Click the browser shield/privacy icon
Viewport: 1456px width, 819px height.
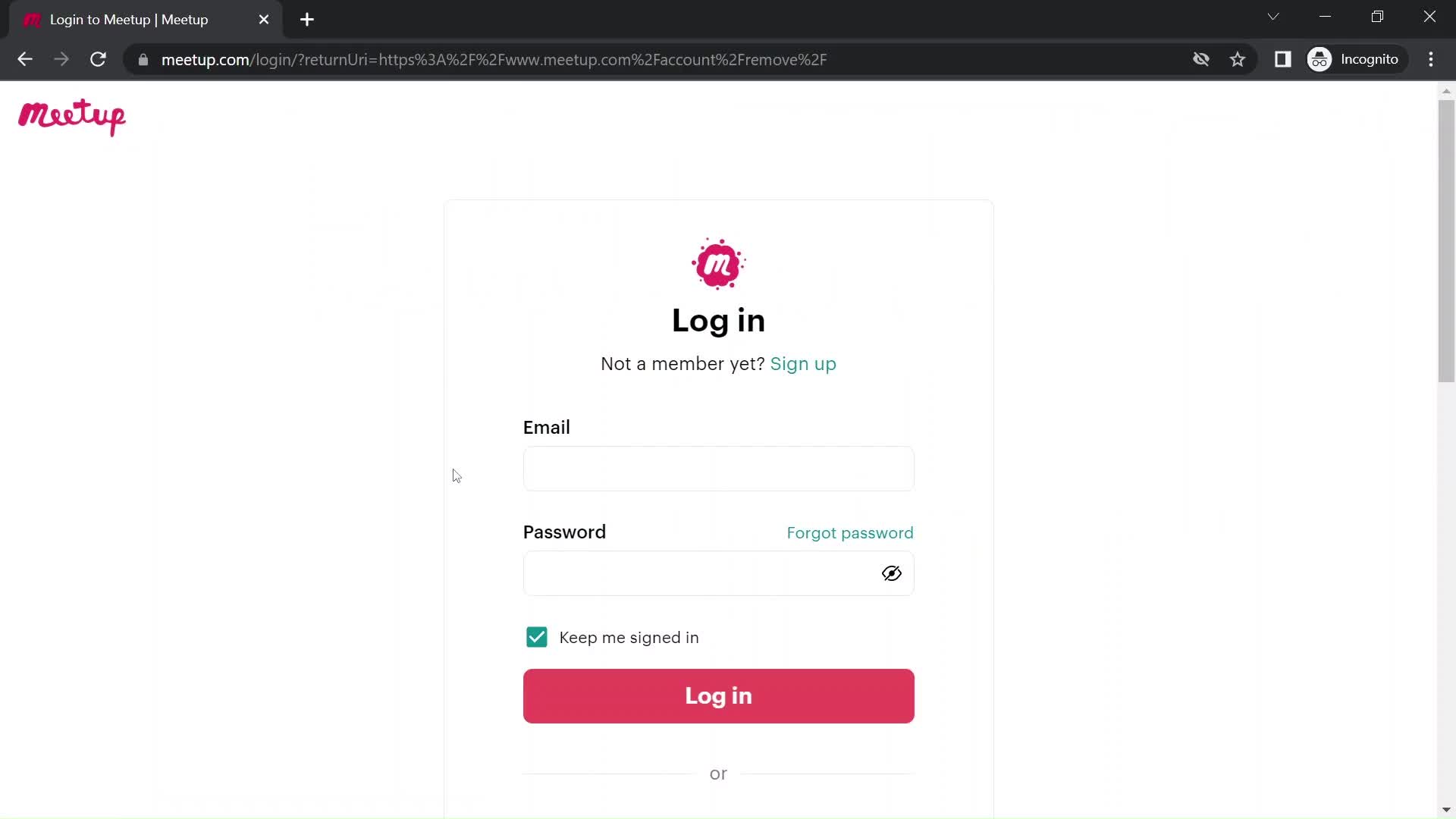point(1200,60)
